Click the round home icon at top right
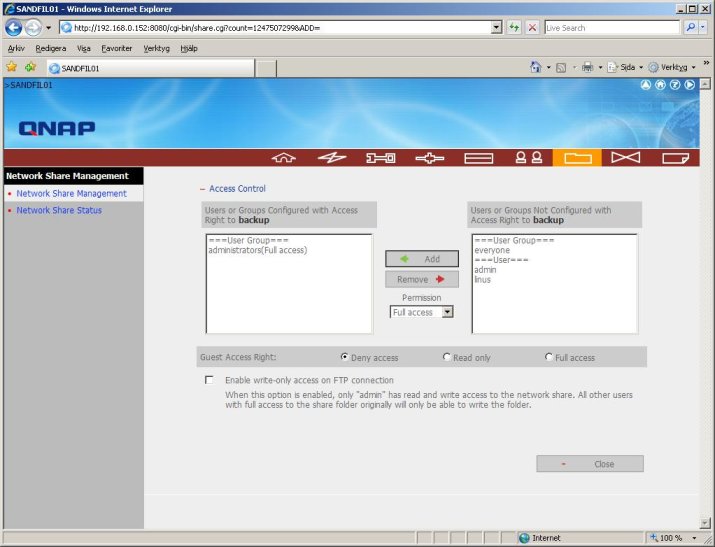This screenshot has height=547, width=715. 660,85
